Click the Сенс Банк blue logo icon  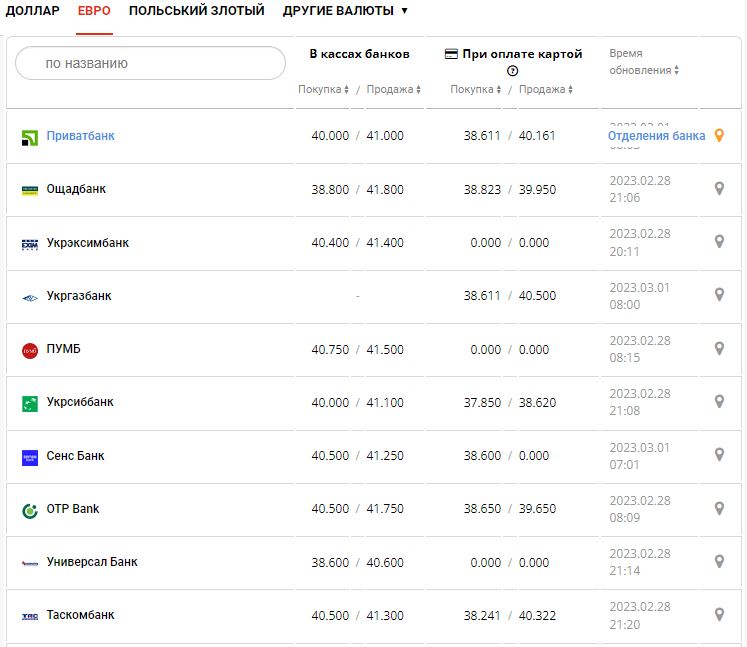pos(29,457)
